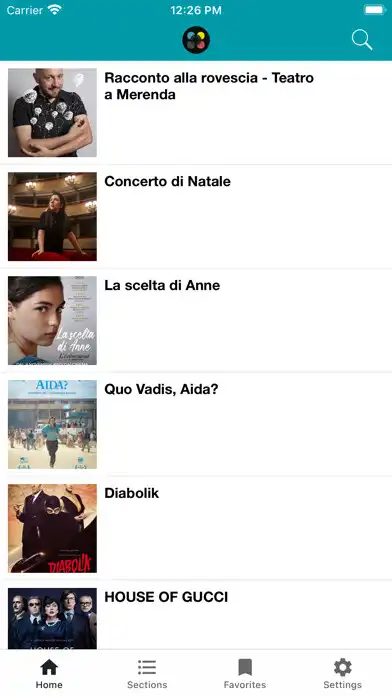Open the Settings gear icon
This screenshot has width=392, height=696.
(343, 667)
